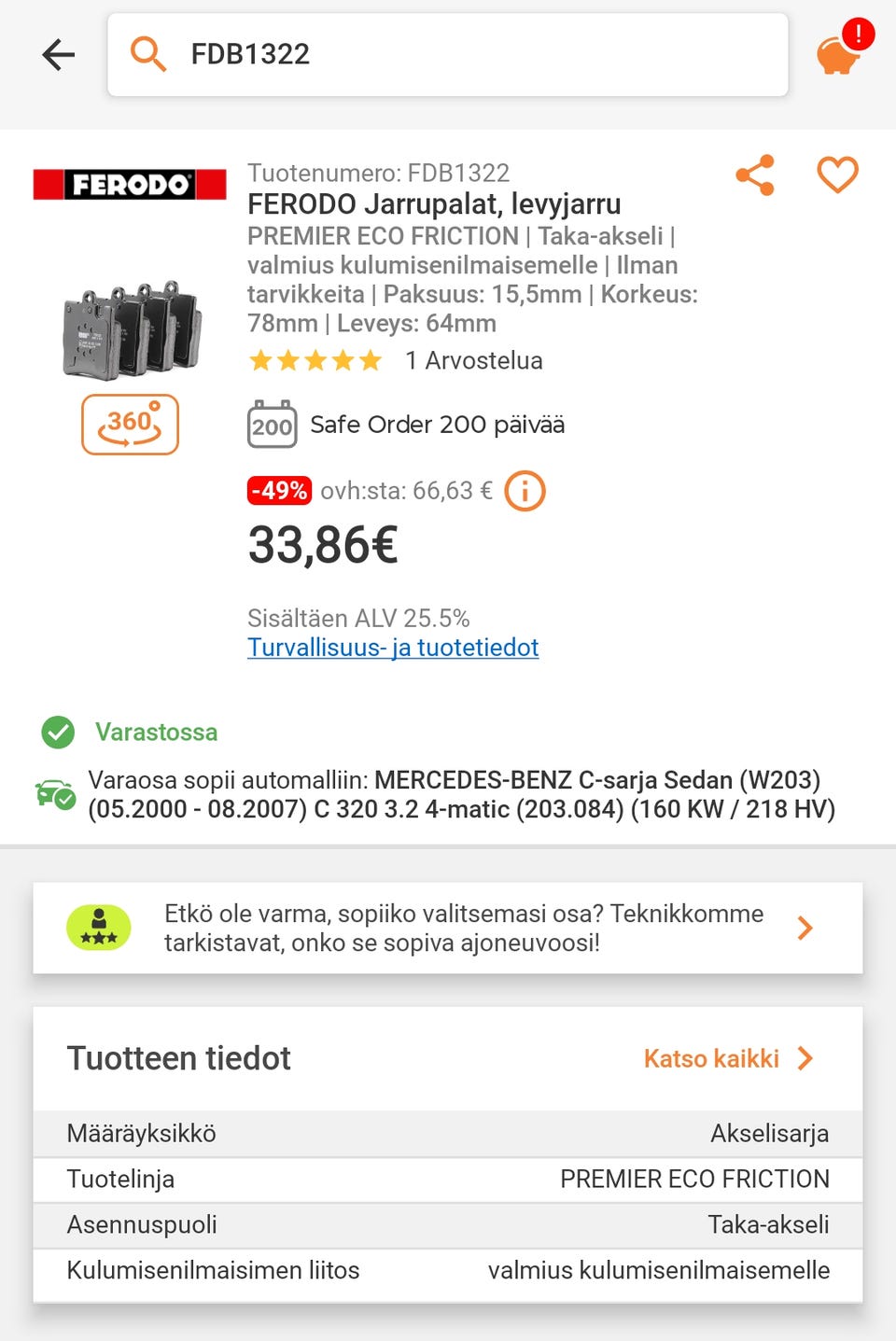Tap the technician verification badge icon
896x1341 pixels.
click(99, 928)
